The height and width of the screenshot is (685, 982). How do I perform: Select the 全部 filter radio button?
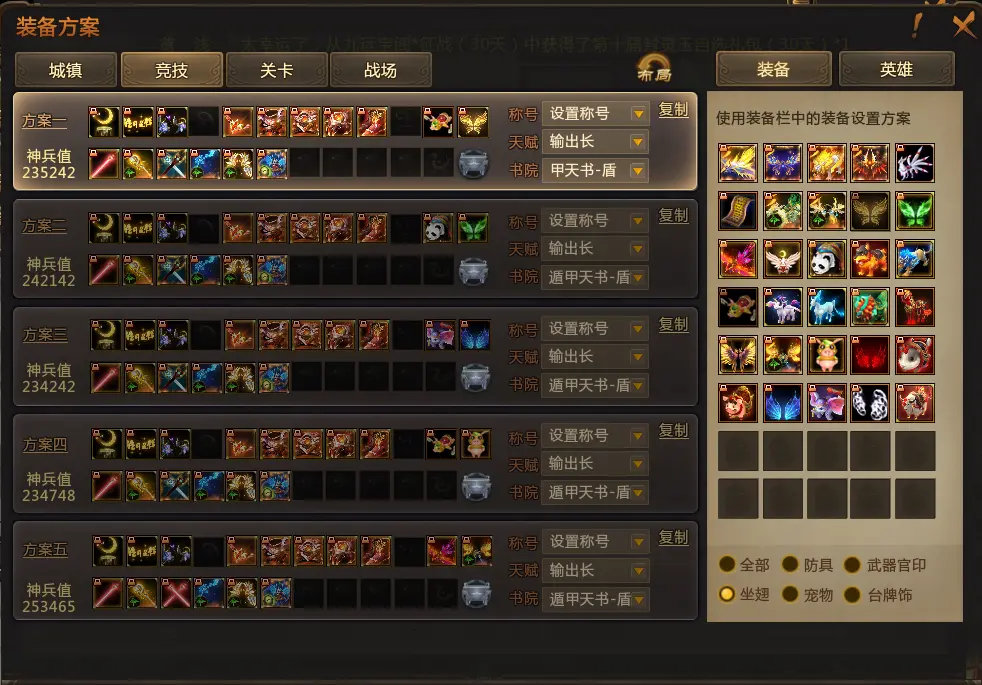point(727,564)
